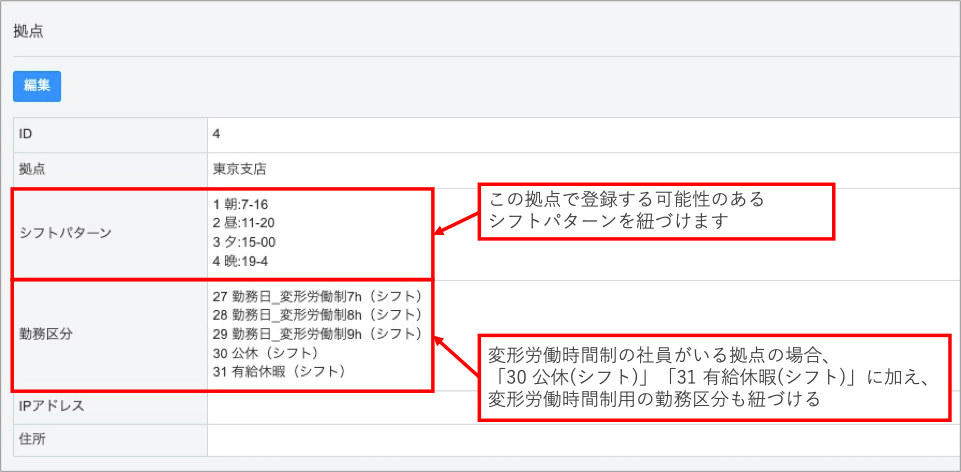
Task: Click the 31 有給休暇（シフト） entry
Action: tap(280, 371)
